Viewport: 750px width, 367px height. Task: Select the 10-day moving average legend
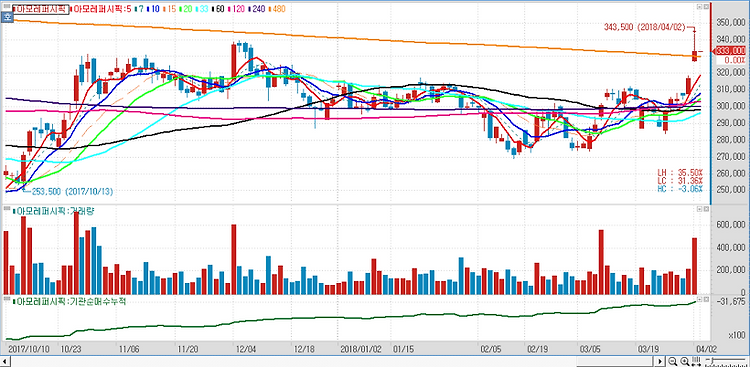[x=153, y=9]
